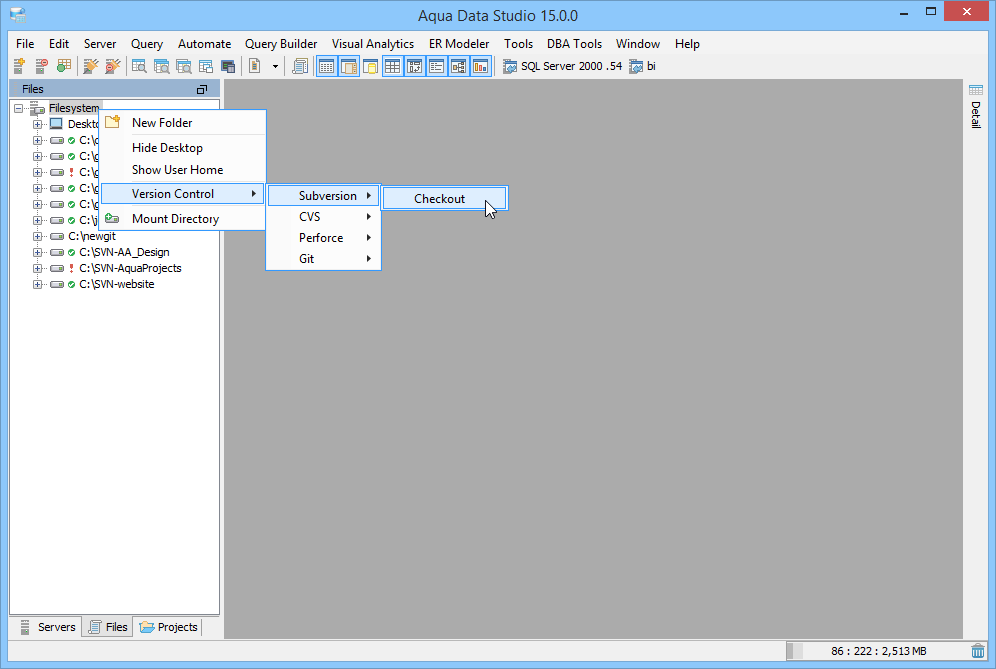The width and height of the screenshot is (996, 669).
Task: Expand the C:\newgit tree node
Action: click(x=37, y=236)
